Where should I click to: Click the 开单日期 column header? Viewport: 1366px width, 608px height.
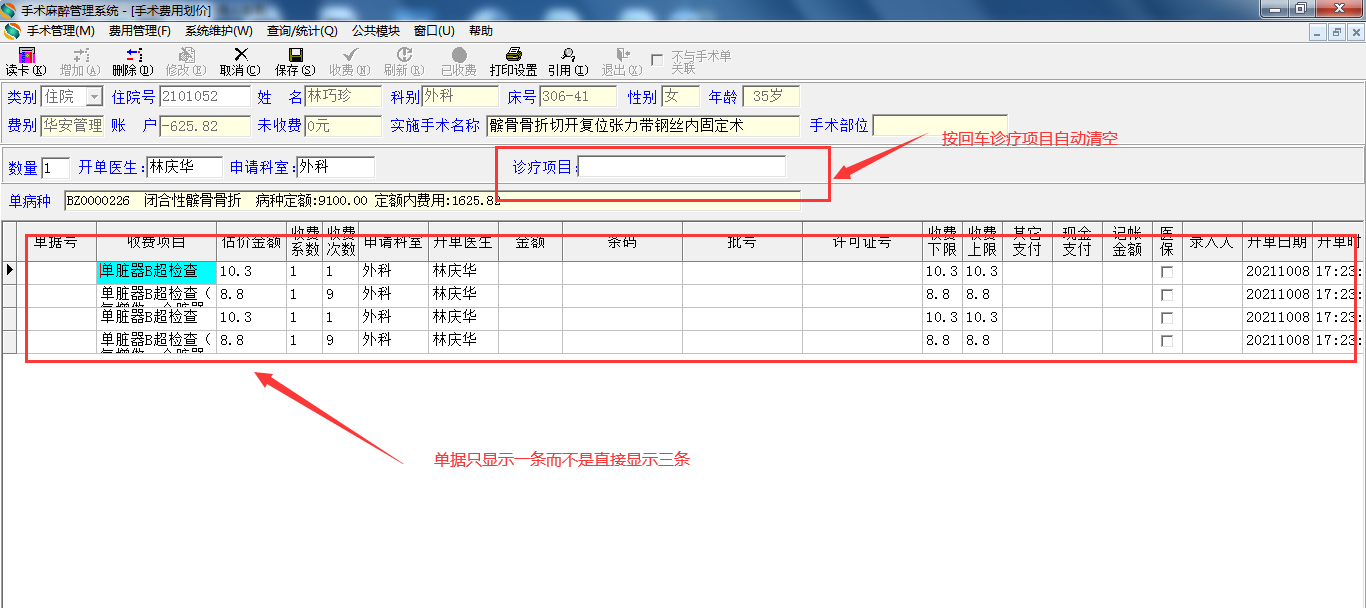pyautogui.click(x=1277, y=241)
